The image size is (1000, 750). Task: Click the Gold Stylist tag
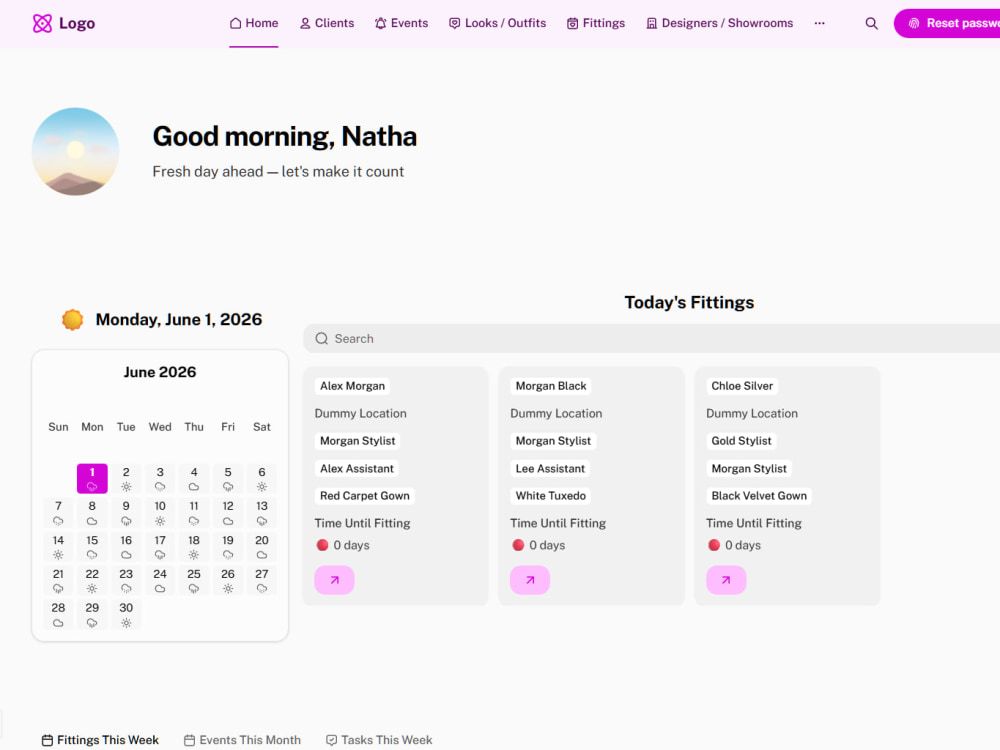pyautogui.click(x=741, y=441)
